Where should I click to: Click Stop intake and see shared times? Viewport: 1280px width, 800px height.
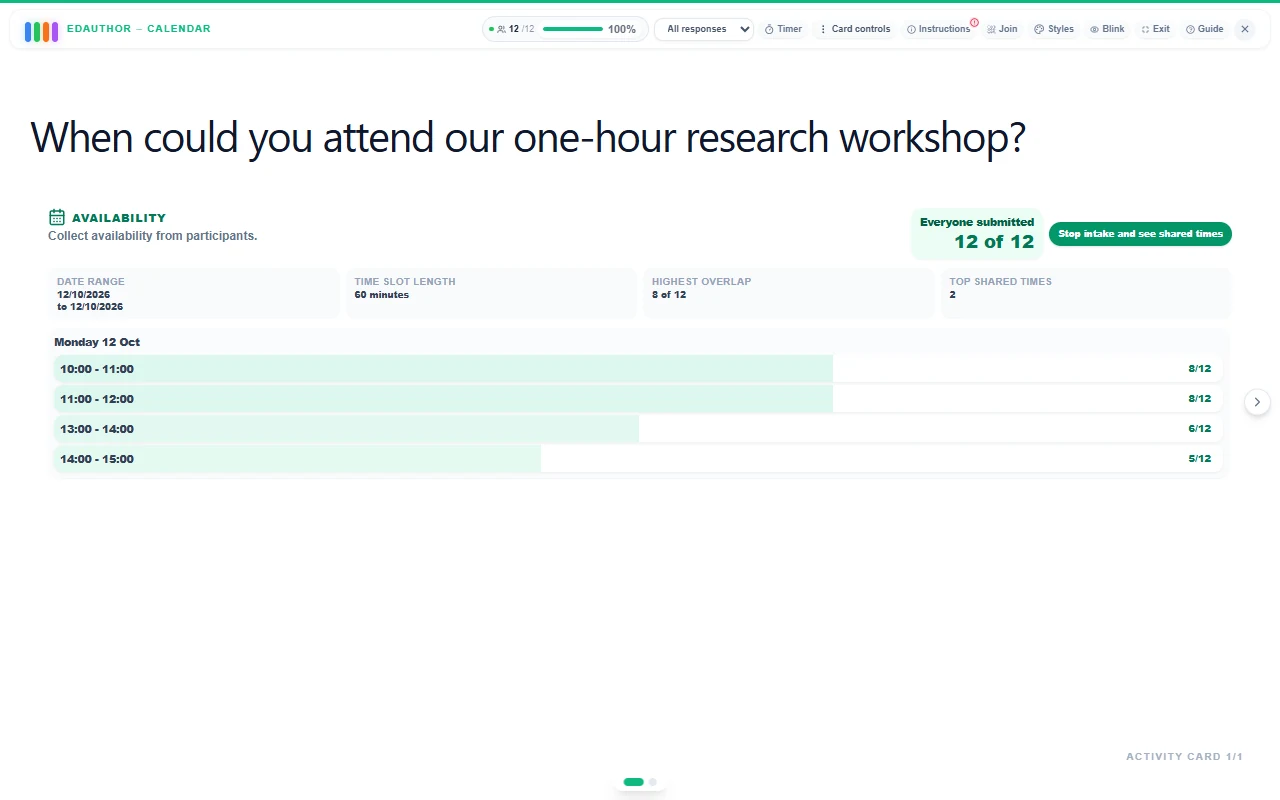pyautogui.click(x=1140, y=234)
